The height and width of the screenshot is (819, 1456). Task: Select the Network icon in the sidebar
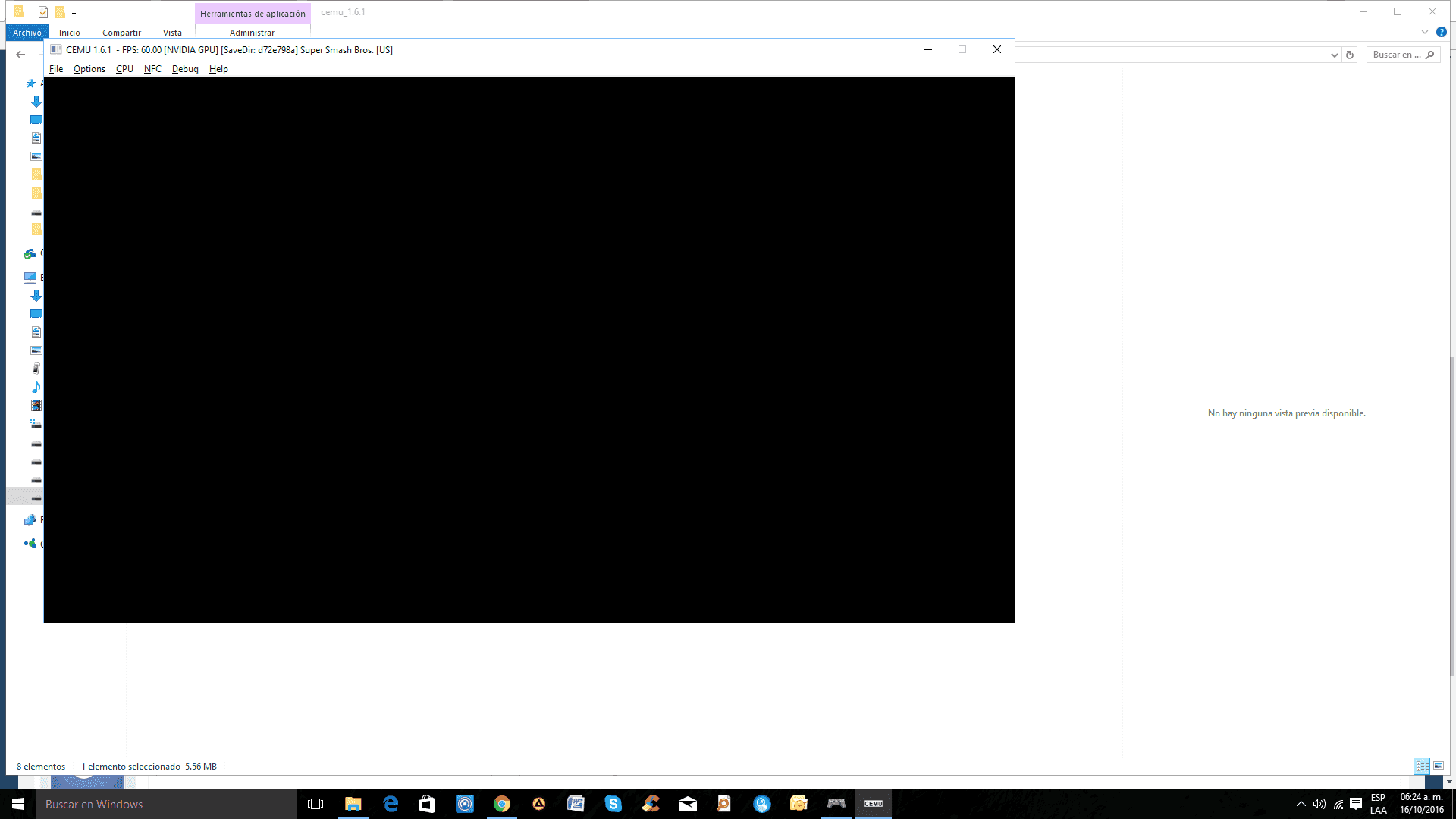click(x=30, y=520)
